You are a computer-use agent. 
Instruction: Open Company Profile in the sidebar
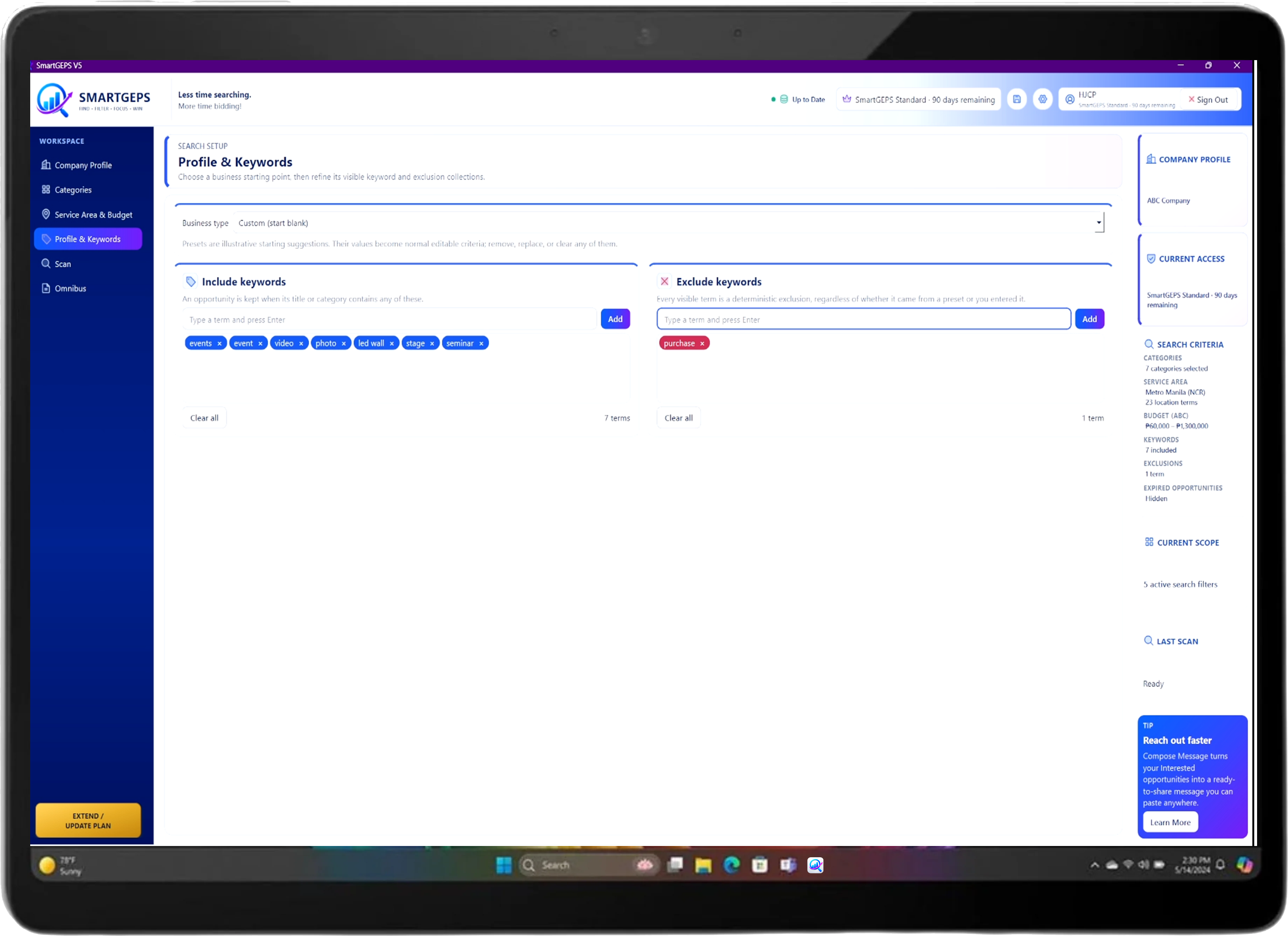click(x=88, y=165)
